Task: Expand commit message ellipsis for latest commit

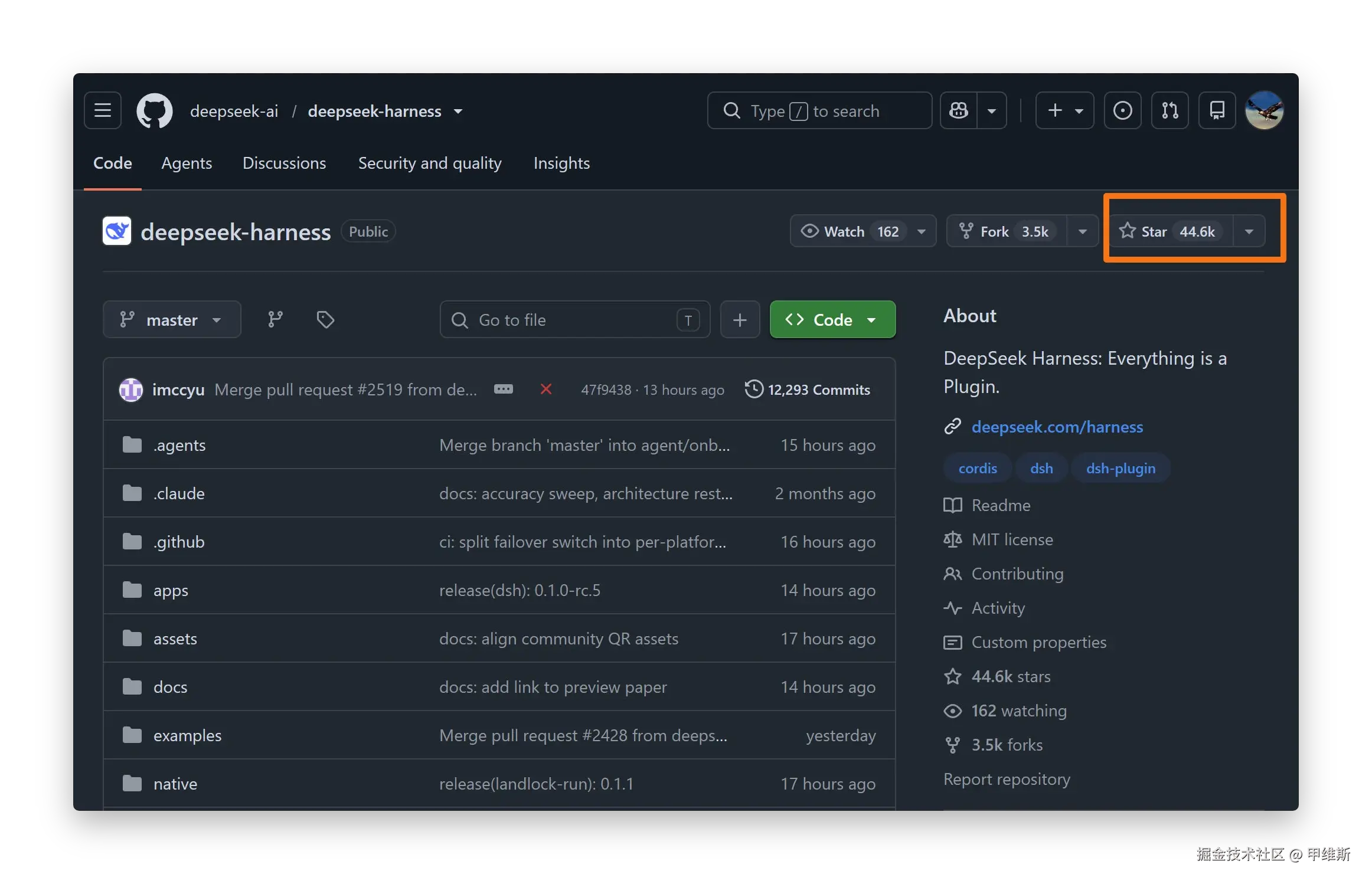Action: coord(503,389)
